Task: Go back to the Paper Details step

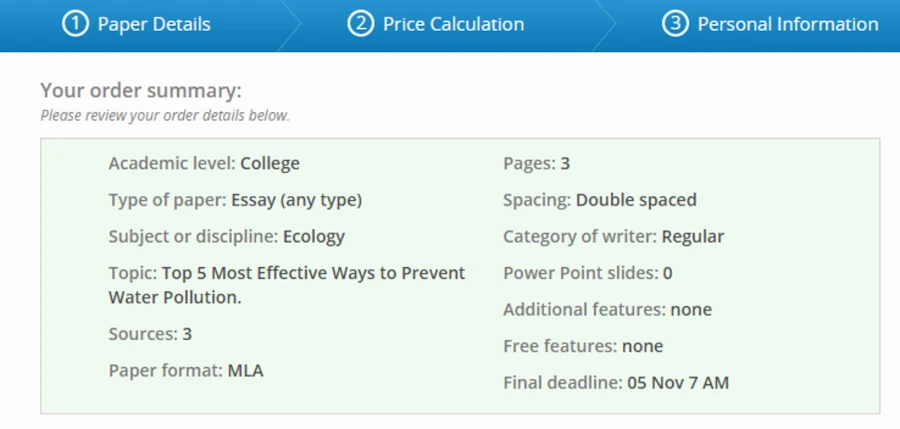Action: coord(154,24)
